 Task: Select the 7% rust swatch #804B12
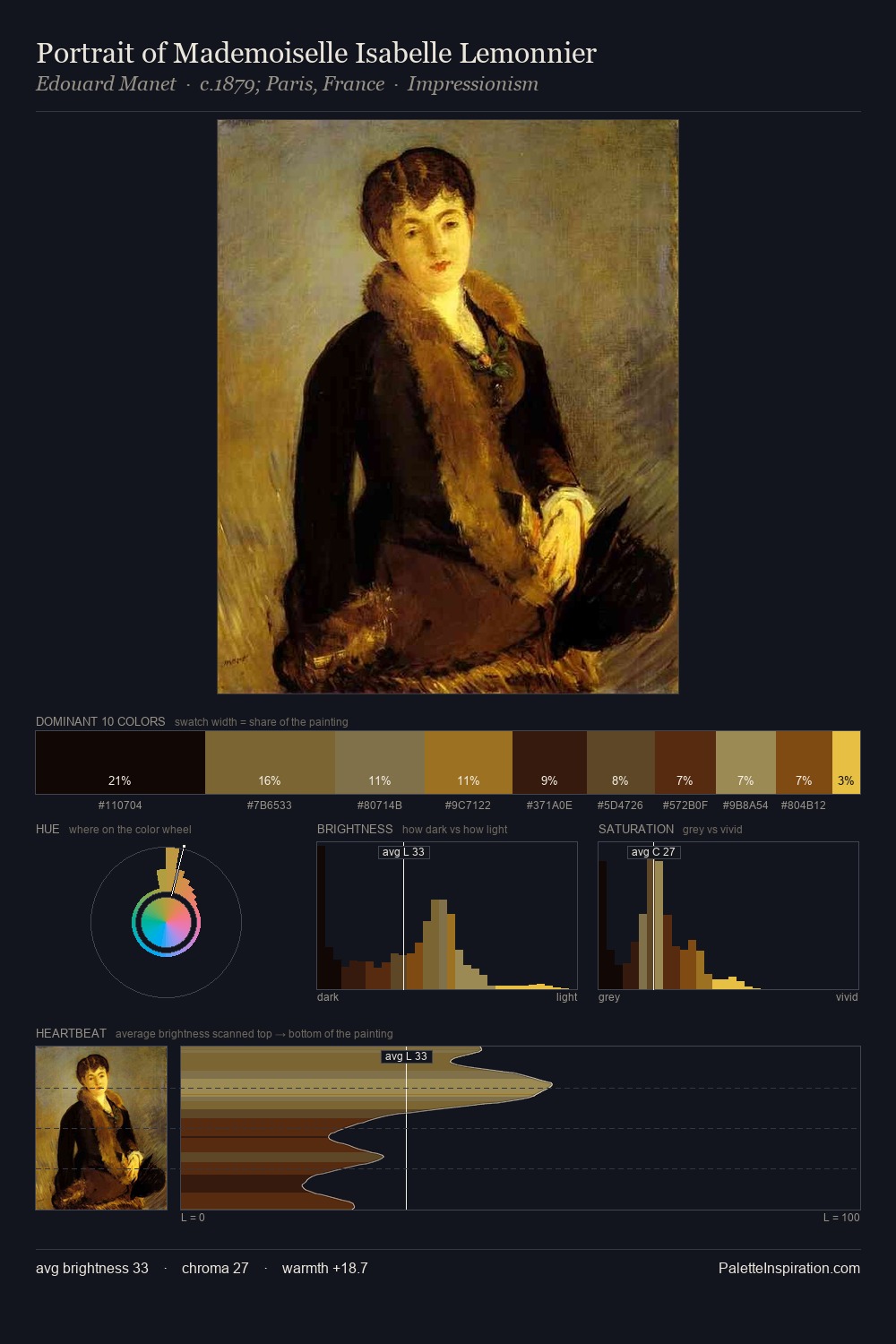[x=804, y=762]
